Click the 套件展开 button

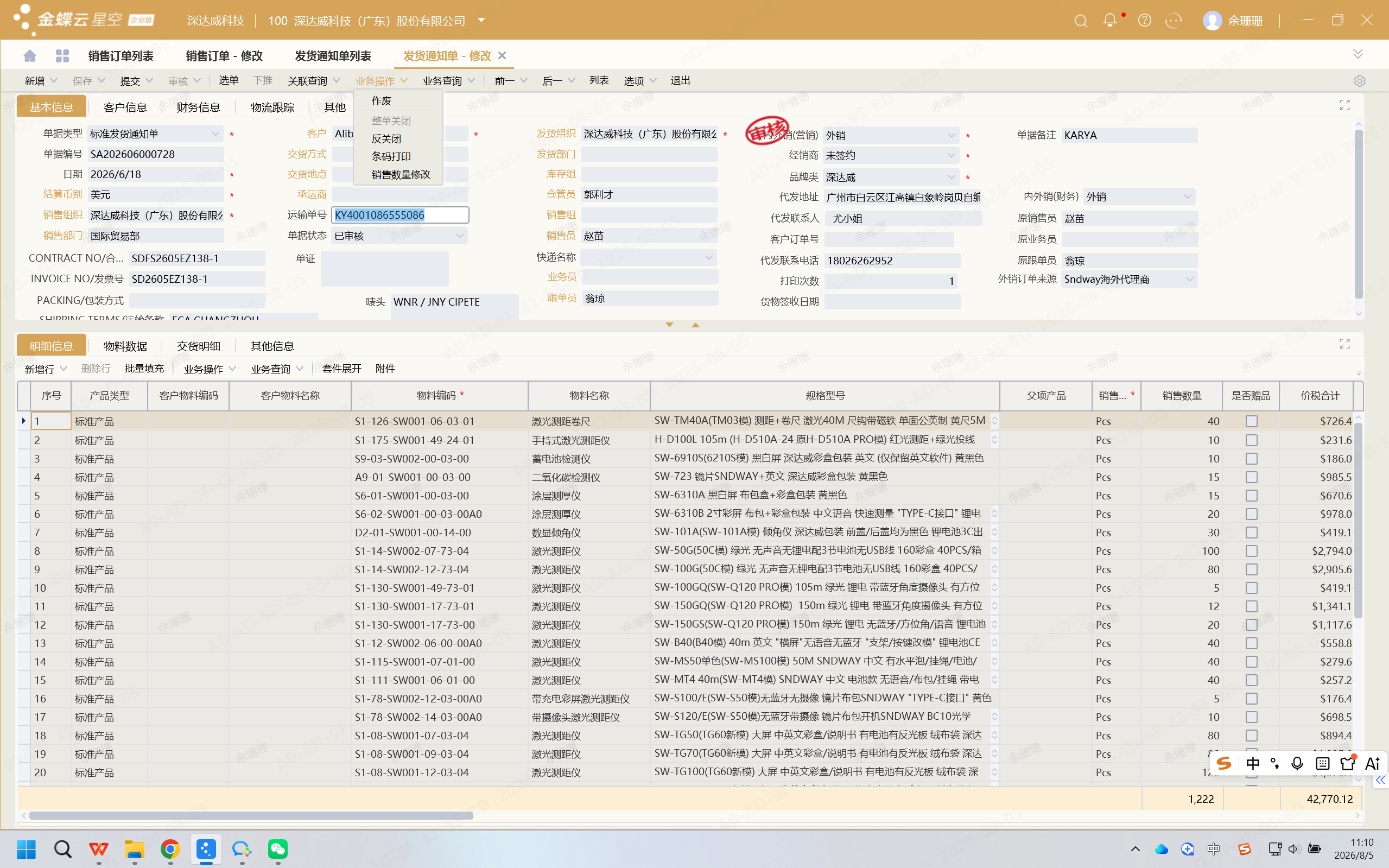(341, 369)
